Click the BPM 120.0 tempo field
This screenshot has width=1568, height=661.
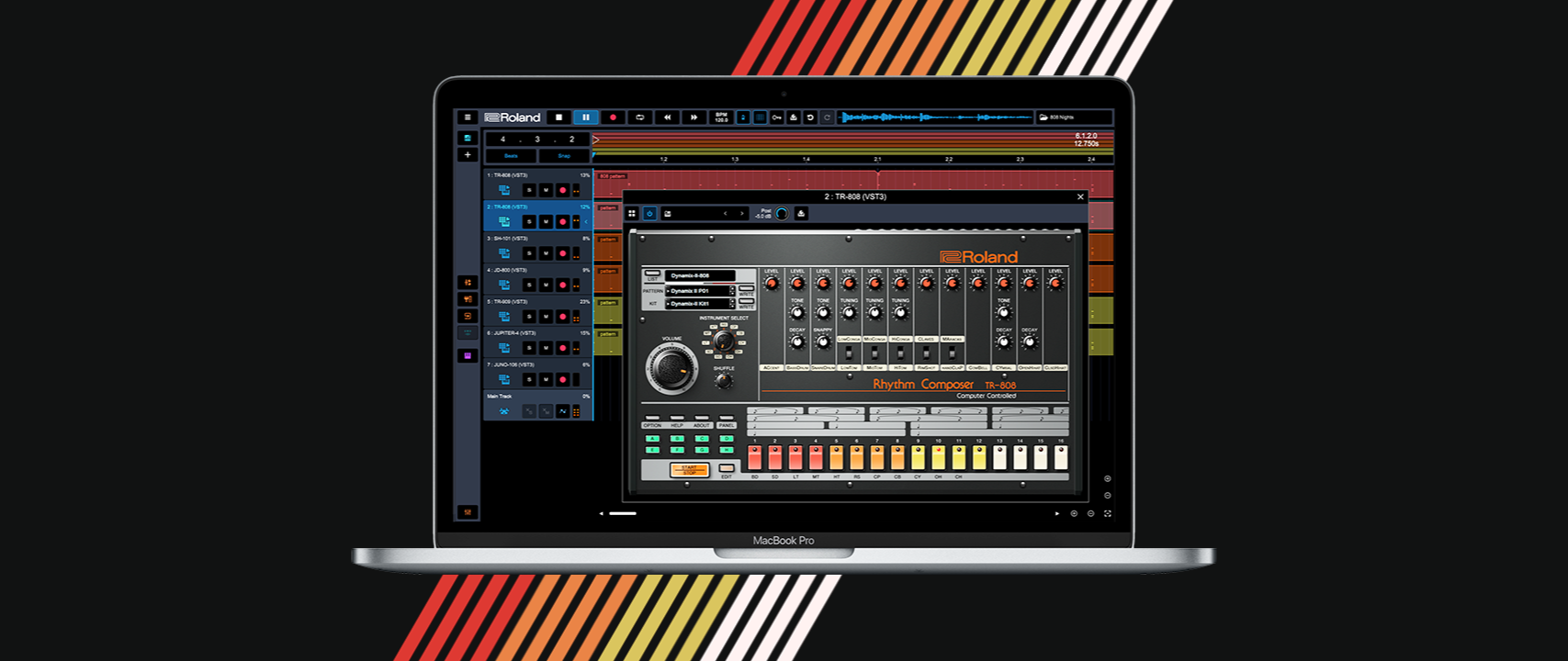pos(722,118)
